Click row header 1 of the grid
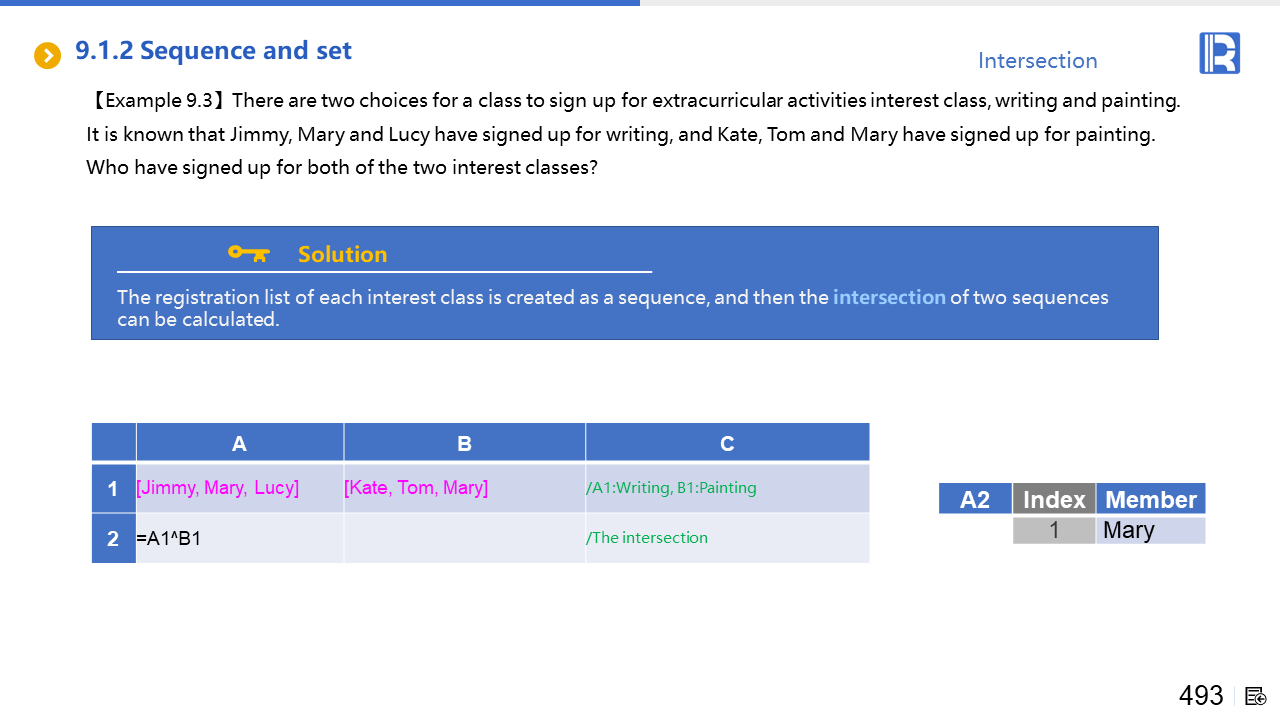The width and height of the screenshot is (1280, 720). coord(113,489)
